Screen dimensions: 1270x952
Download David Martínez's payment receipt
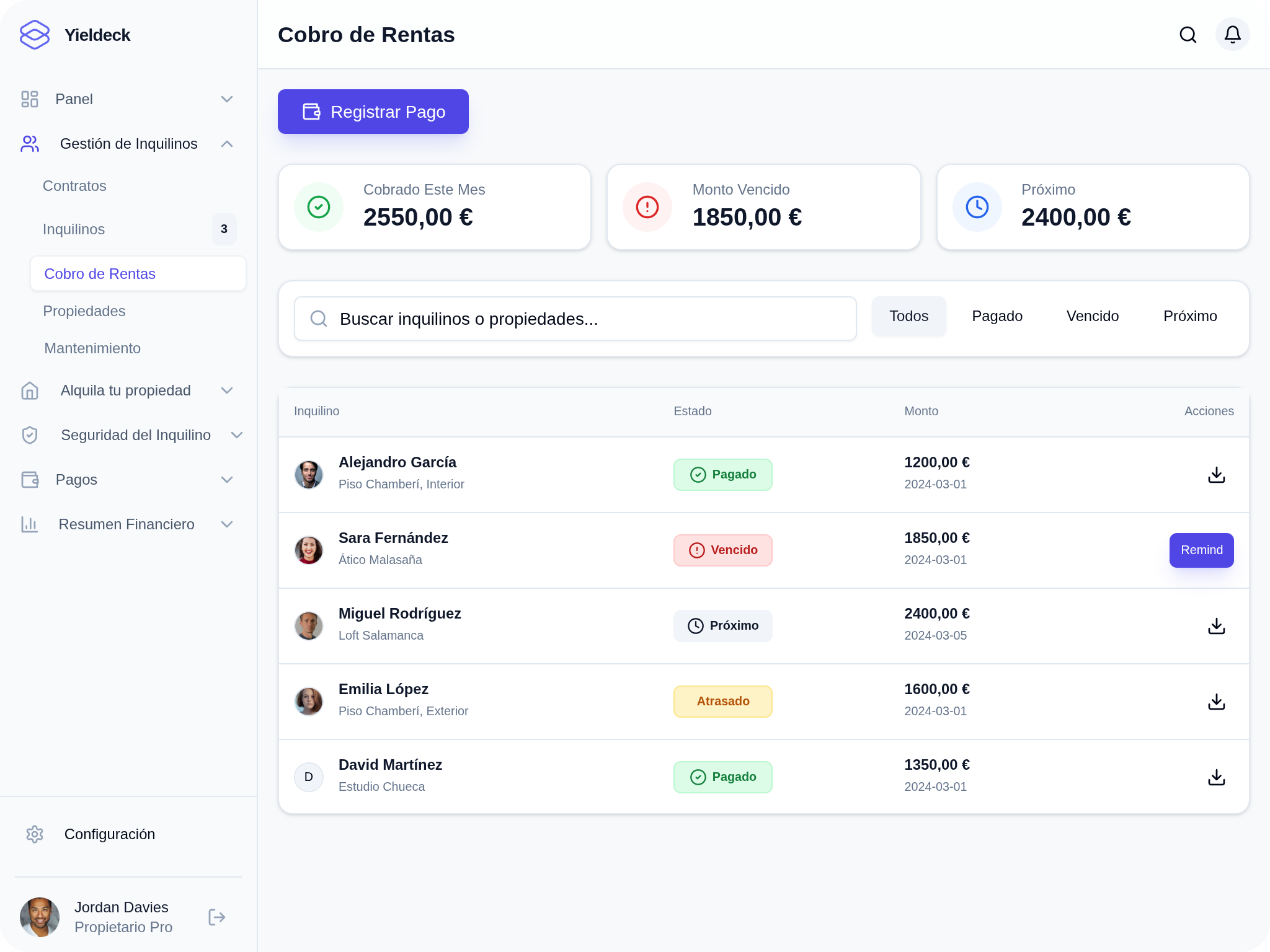(x=1216, y=777)
